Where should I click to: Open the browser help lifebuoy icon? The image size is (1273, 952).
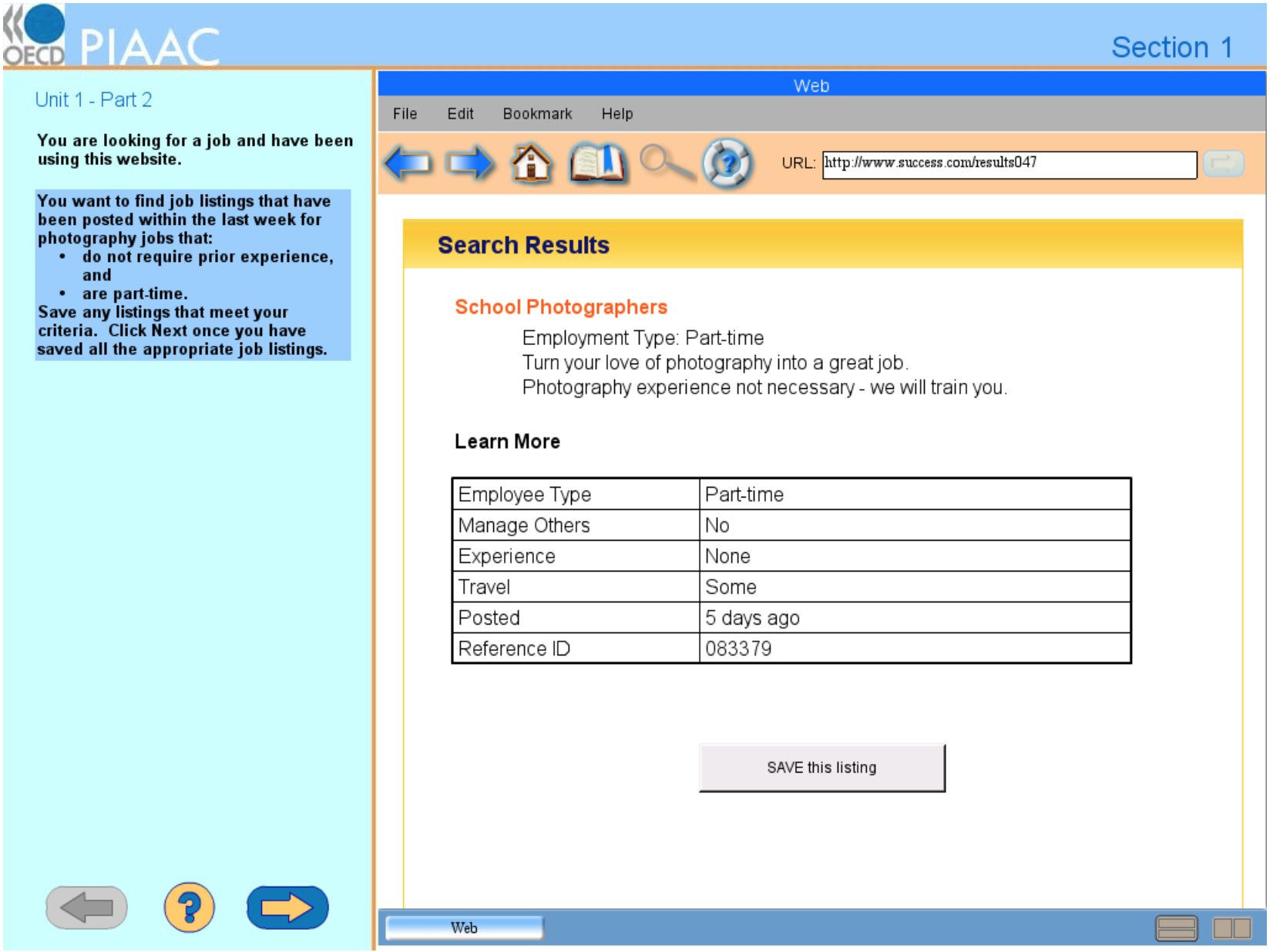[x=727, y=163]
